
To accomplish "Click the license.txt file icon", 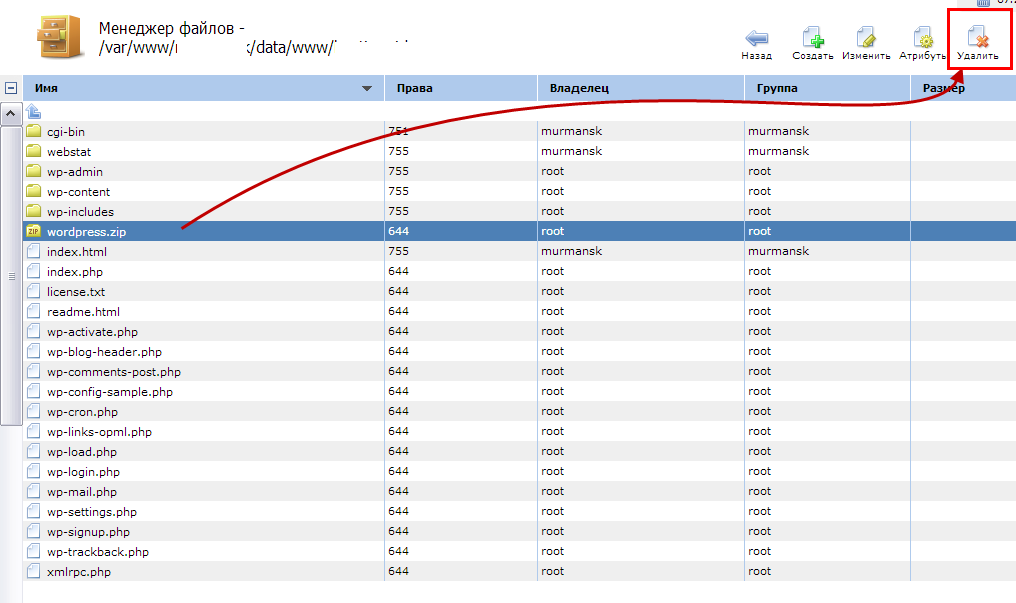I will 34,291.
